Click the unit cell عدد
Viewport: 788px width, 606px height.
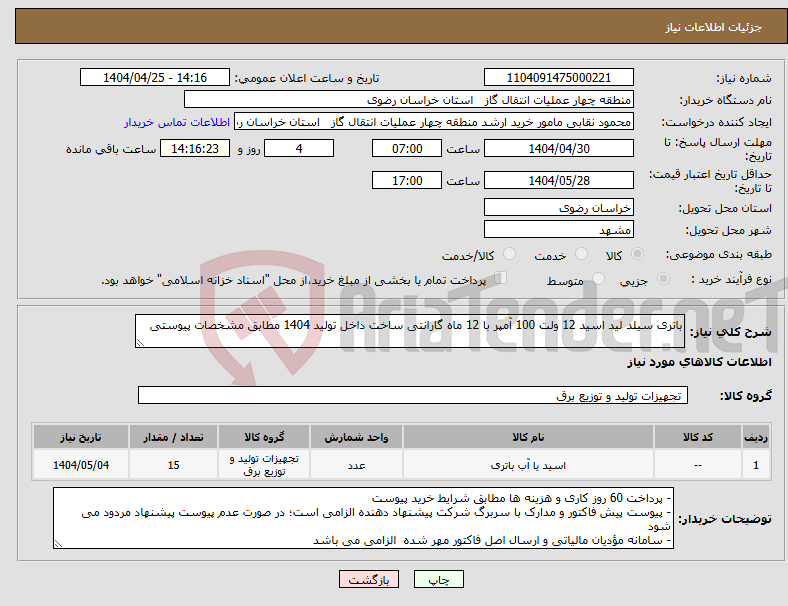[356, 466]
